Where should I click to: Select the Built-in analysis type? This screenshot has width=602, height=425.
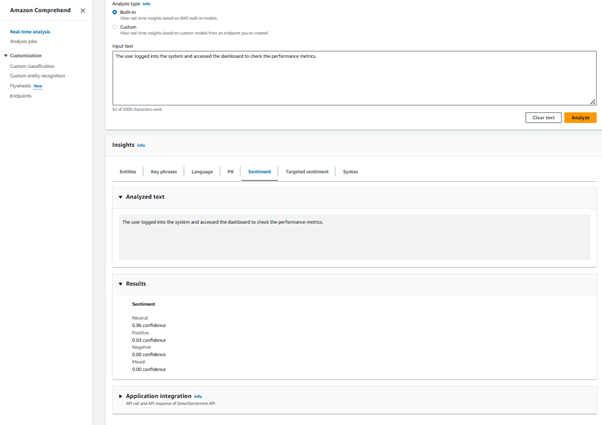tap(114, 12)
